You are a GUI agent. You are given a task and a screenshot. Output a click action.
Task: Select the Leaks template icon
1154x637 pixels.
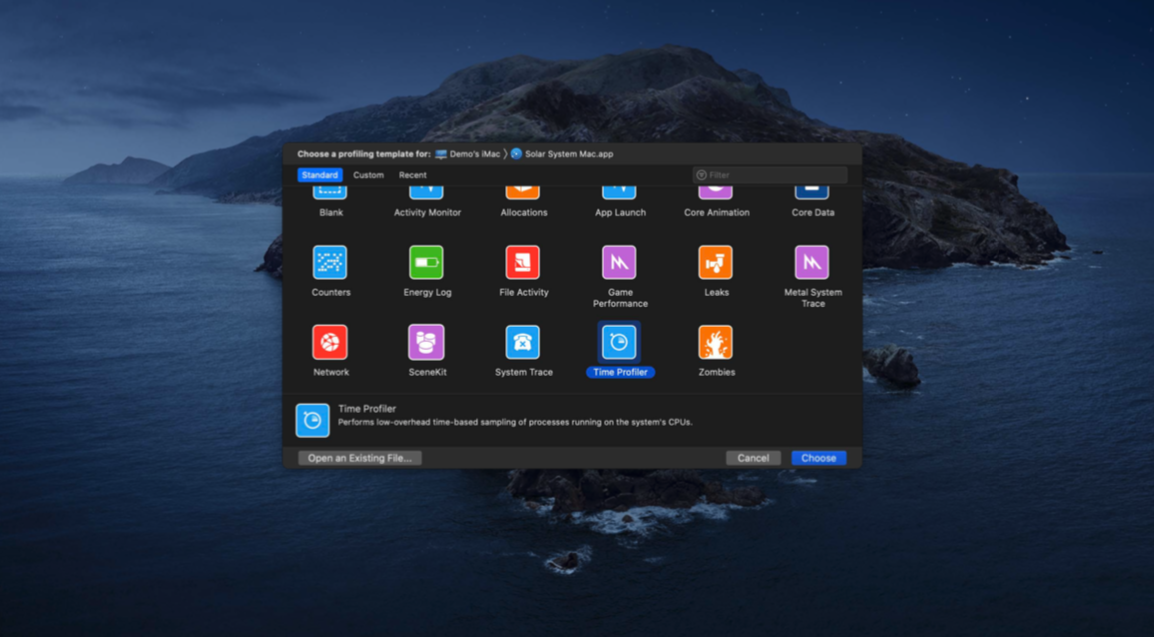click(x=715, y=263)
